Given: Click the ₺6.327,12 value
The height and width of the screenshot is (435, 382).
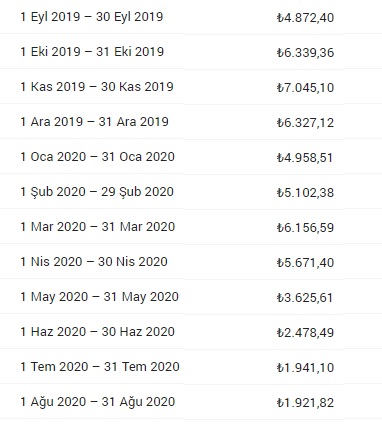Looking at the screenshot, I should 305,123.
